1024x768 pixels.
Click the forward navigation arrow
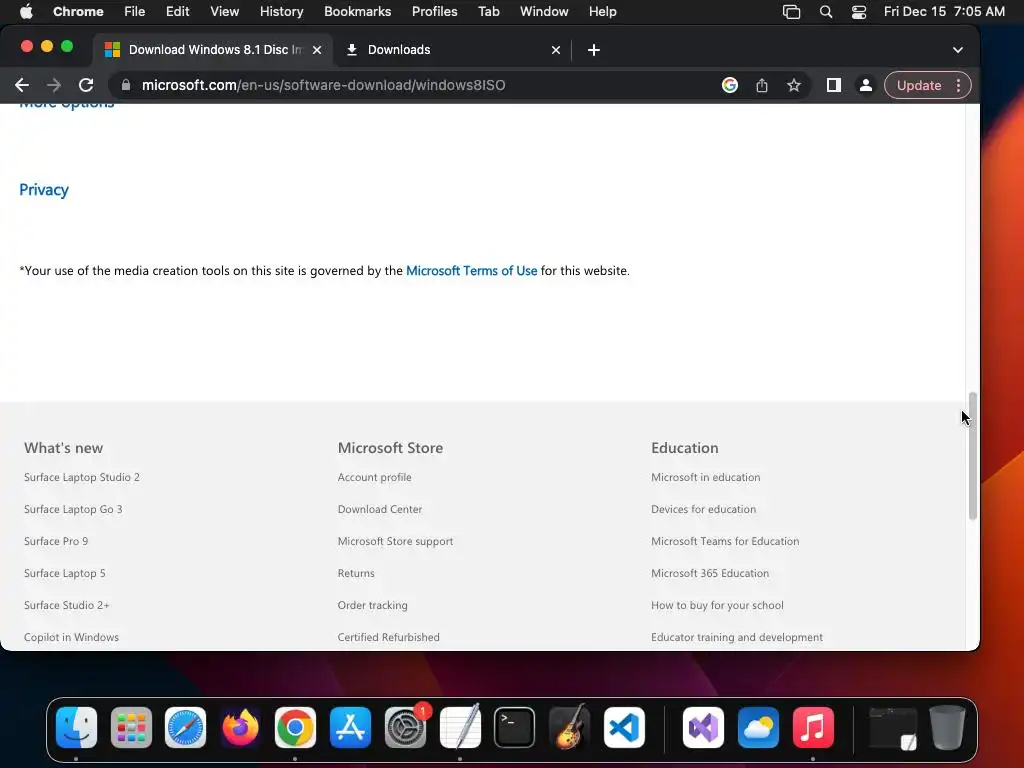tap(54, 86)
